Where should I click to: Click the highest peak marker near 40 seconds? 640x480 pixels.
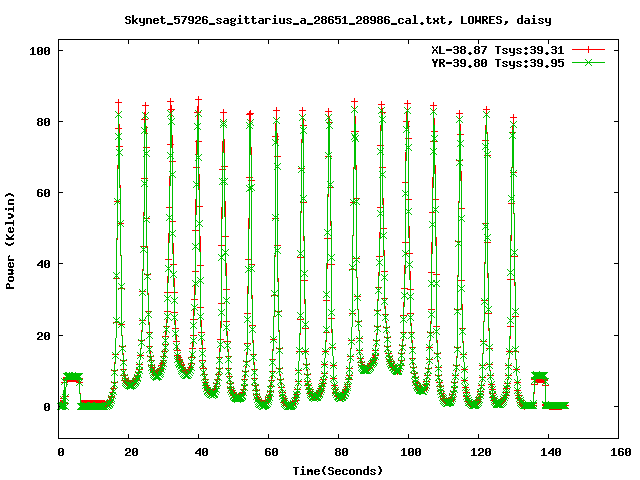tap(198, 99)
